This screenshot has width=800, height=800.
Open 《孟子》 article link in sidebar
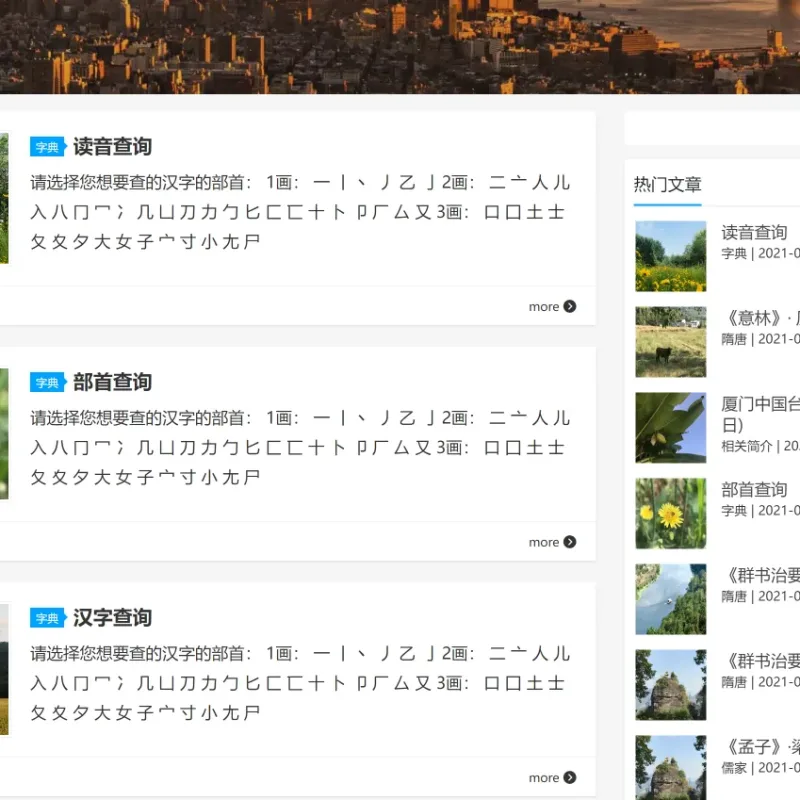coord(761,747)
